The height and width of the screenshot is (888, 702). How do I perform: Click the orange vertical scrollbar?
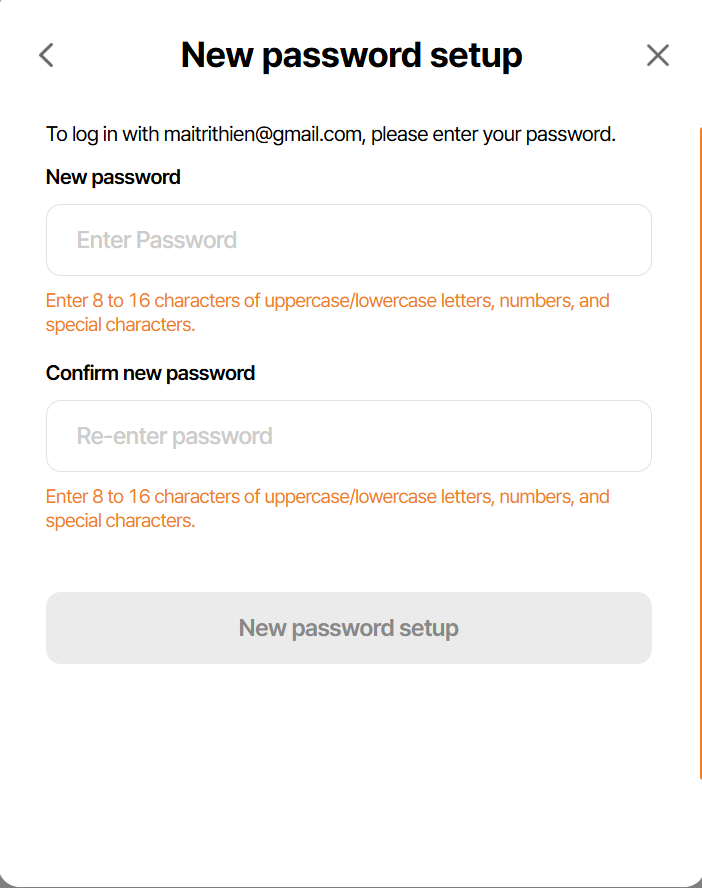699,450
